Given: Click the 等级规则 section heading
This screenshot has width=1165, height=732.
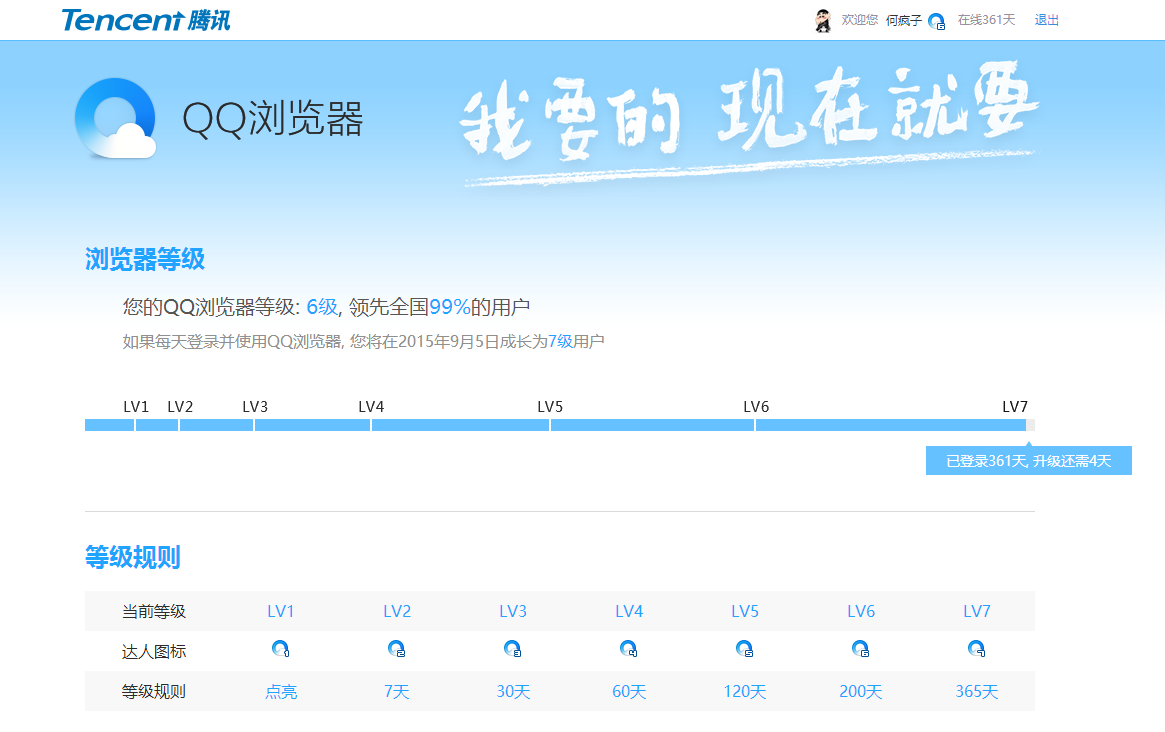Looking at the screenshot, I should tap(133, 557).
